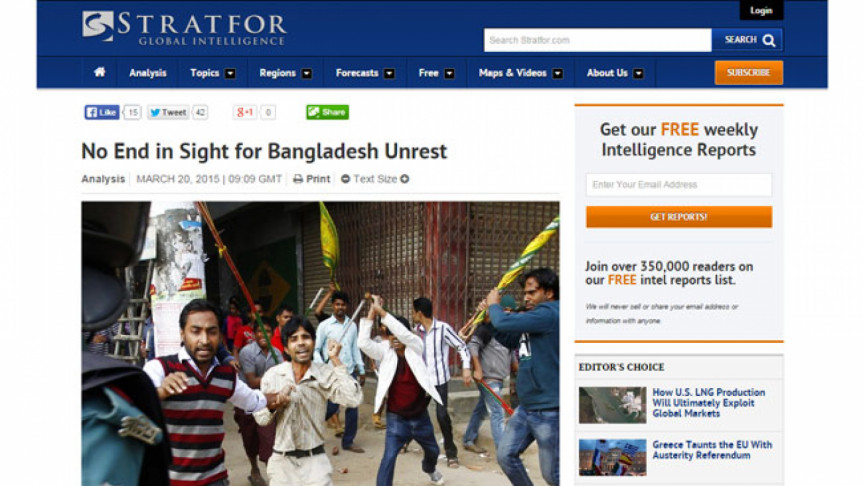The image size is (863, 486).
Task: Open the Greece Austerity Referendum thumbnail
Action: [613, 457]
